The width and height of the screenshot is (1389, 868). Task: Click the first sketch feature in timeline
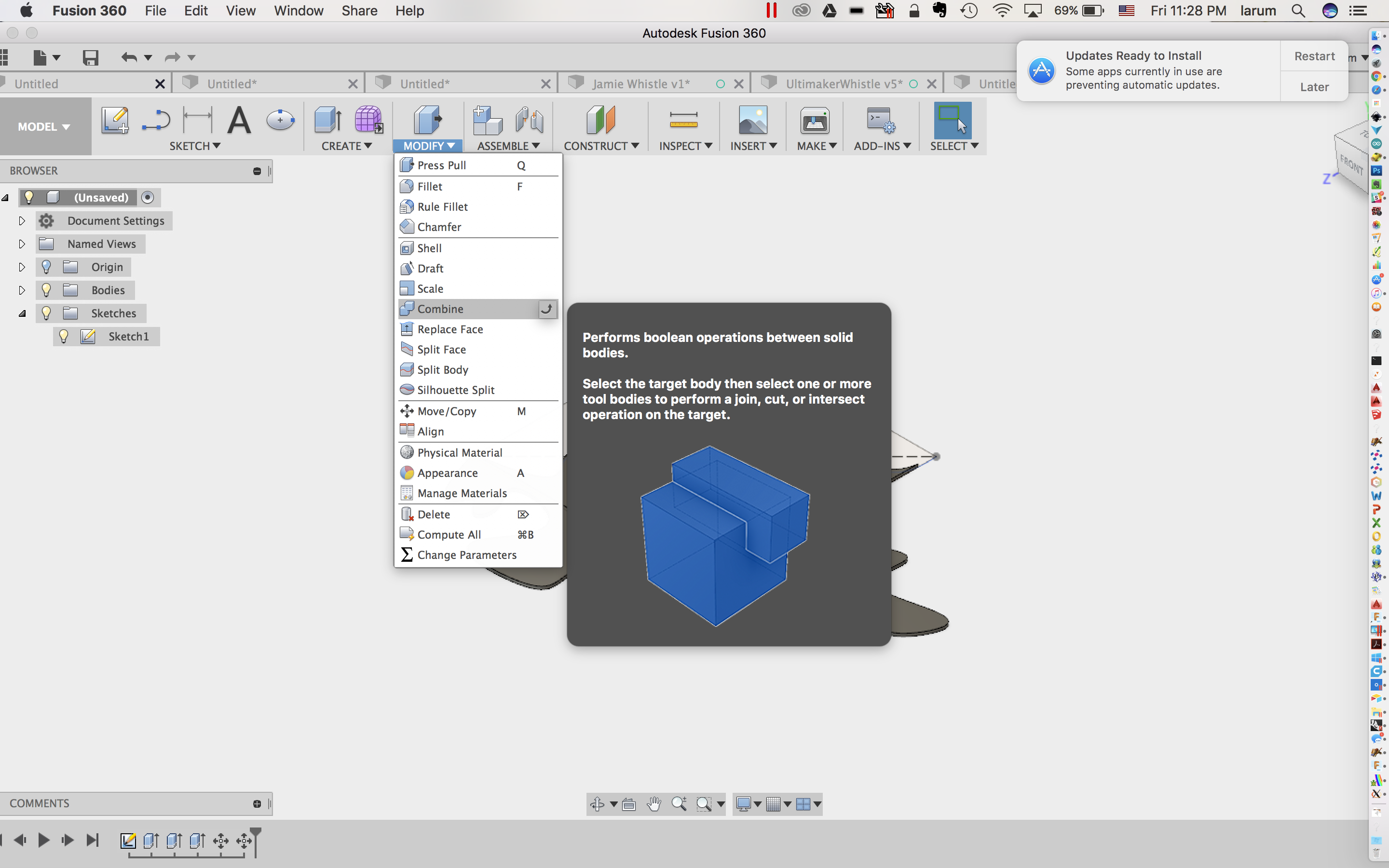click(128, 841)
